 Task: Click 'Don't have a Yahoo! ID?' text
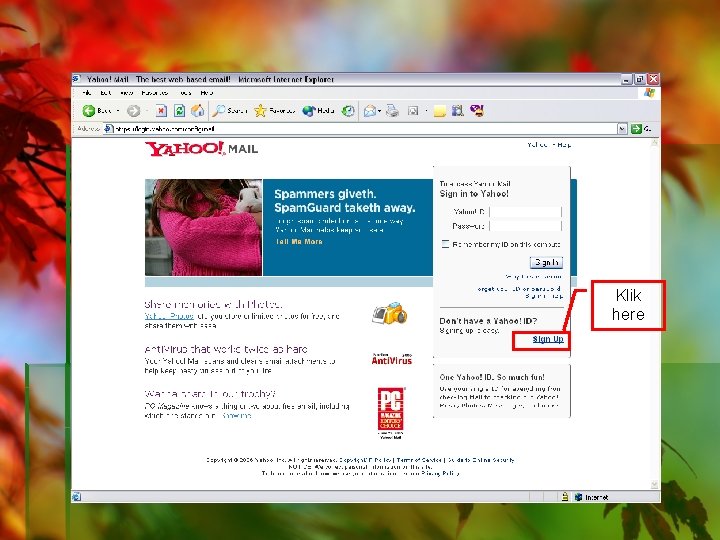pos(488,321)
